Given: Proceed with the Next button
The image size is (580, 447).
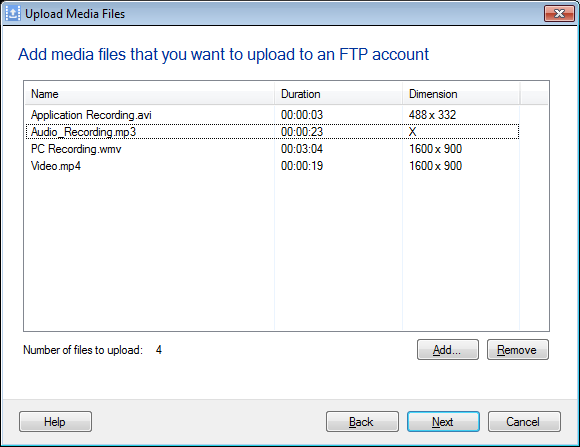Looking at the screenshot, I should pyautogui.click(x=443, y=421).
